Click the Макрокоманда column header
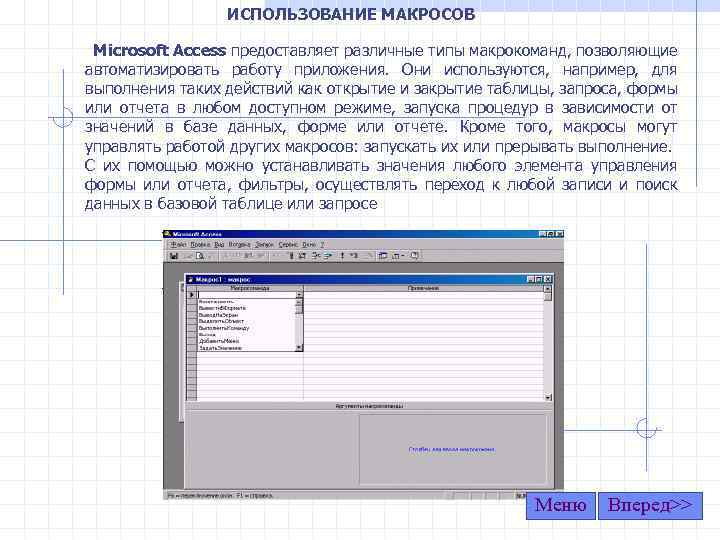Viewport: 720px width, 540px height. tap(250, 288)
